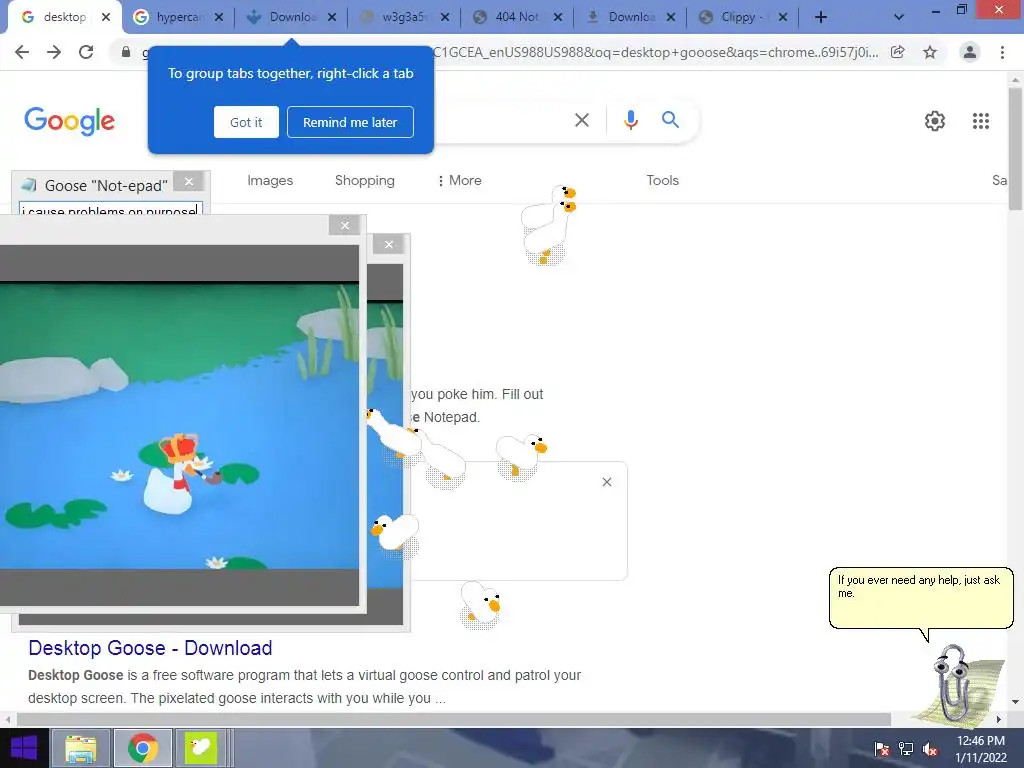
Task: Click the vertical page scrollbar
Action: click(x=1016, y=149)
